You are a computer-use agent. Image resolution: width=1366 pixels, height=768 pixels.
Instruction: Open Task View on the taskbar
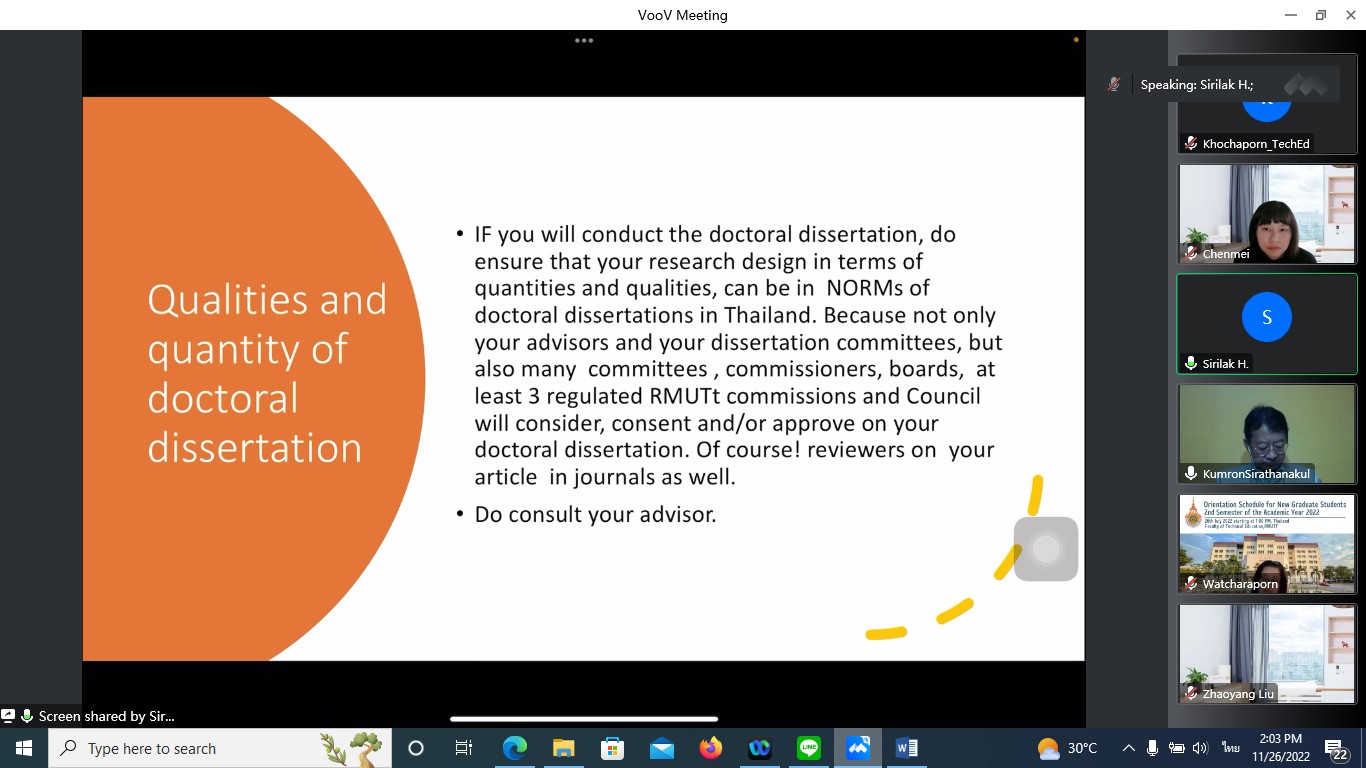point(464,748)
